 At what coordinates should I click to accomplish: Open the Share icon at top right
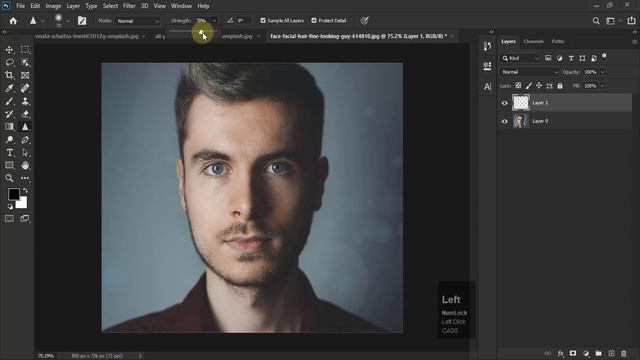631,20
